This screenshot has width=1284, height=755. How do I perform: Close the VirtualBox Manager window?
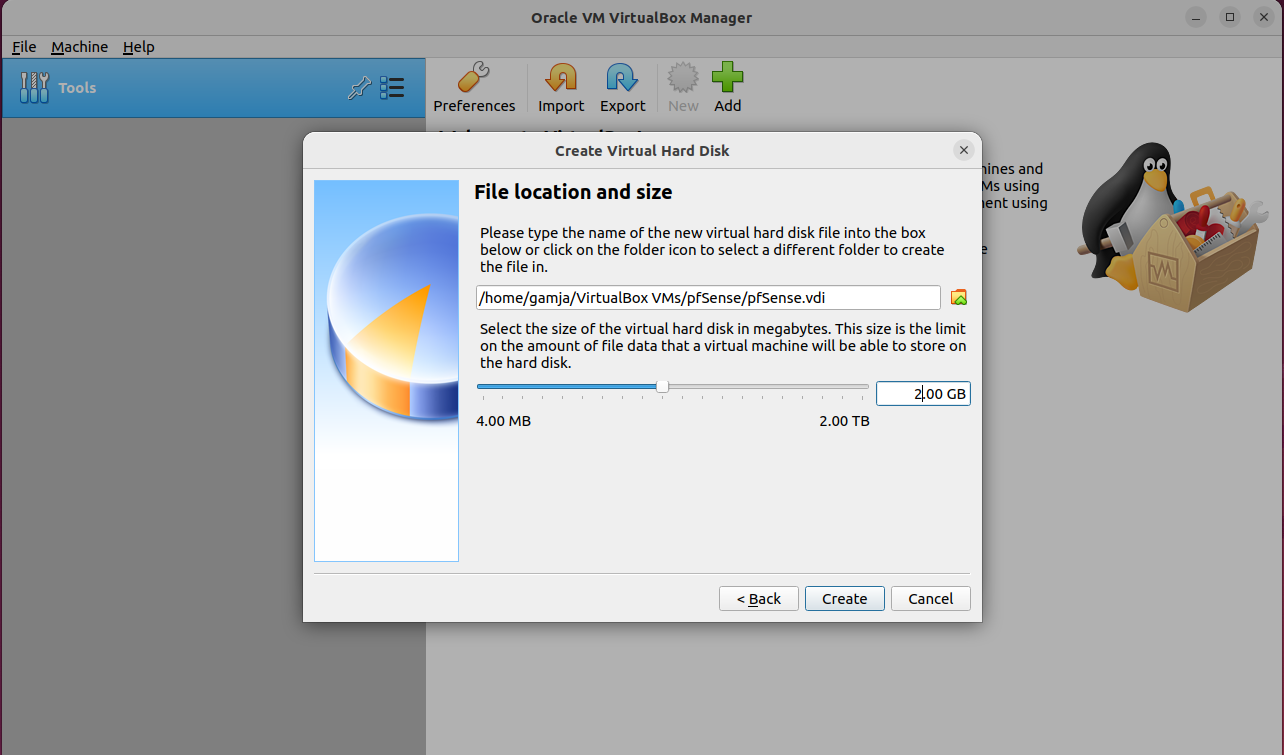(x=1264, y=17)
